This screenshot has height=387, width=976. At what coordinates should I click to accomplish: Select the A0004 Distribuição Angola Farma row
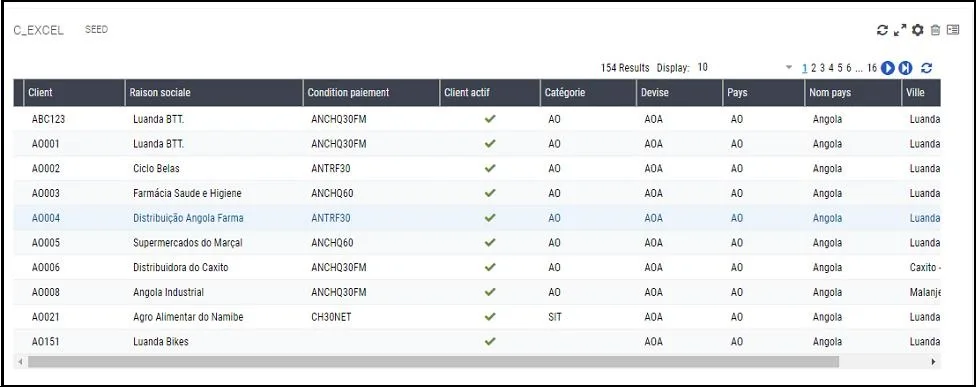(x=477, y=218)
